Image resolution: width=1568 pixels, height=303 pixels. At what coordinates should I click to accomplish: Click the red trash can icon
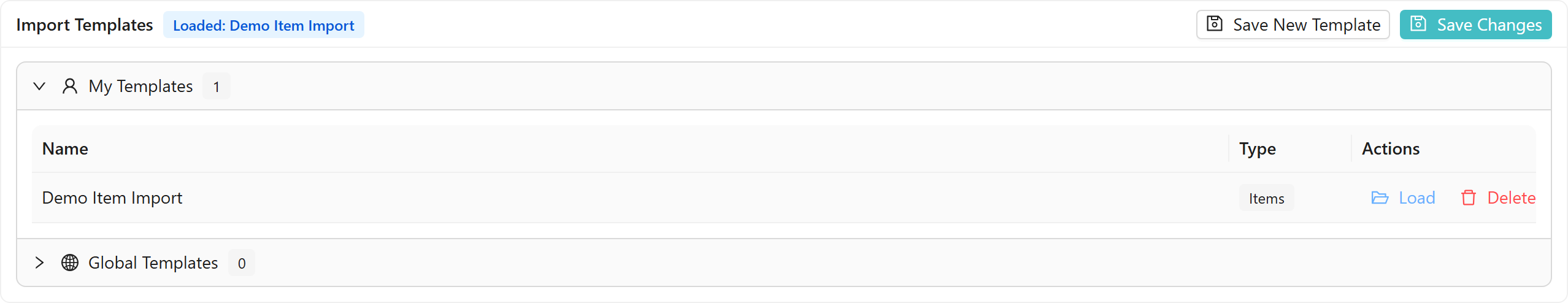(x=1469, y=198)
